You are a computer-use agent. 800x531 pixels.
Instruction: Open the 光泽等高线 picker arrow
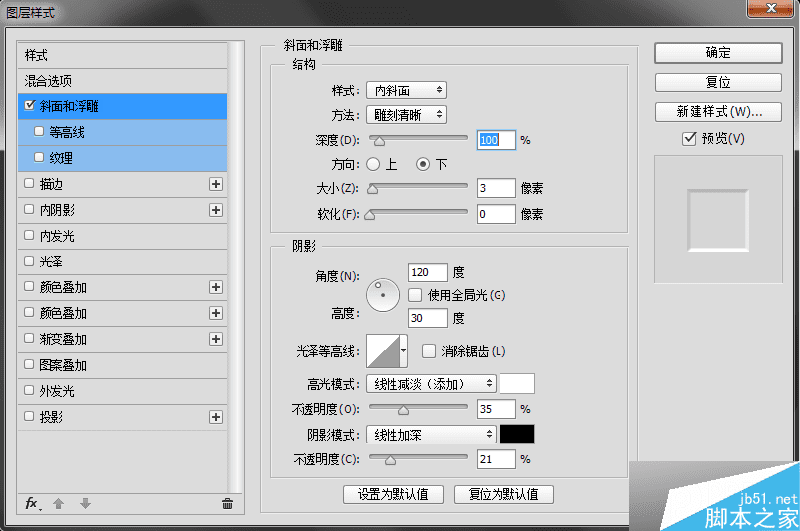tap(404, 351)
